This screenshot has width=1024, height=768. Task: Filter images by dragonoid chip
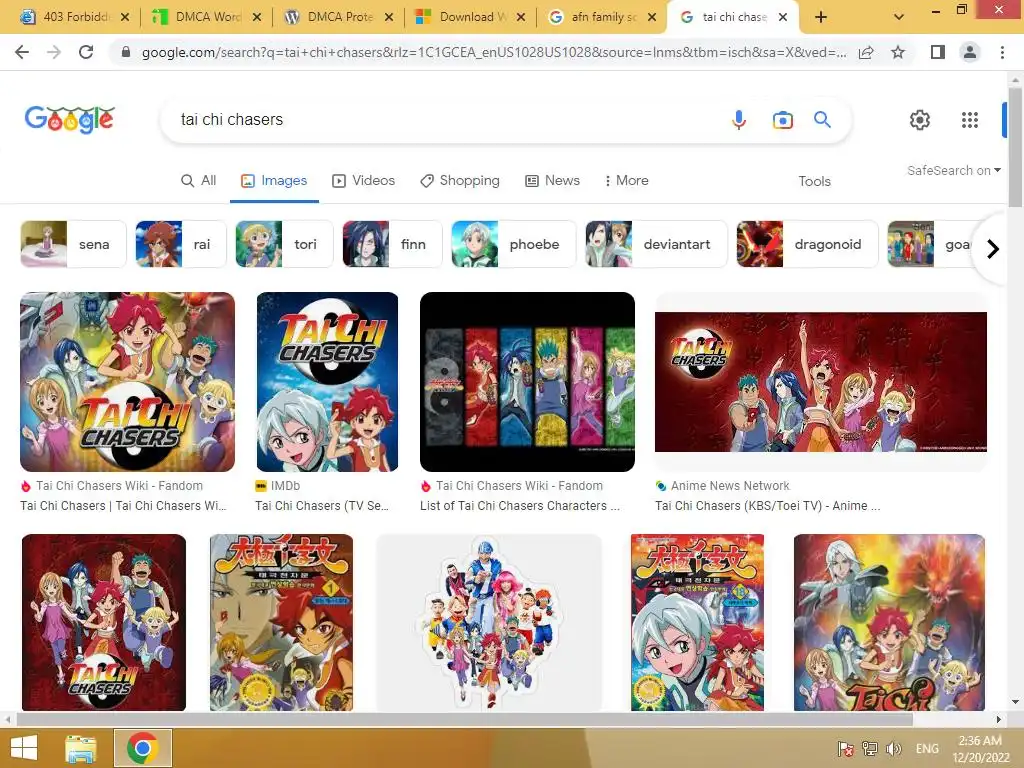(x=807, y=244)
